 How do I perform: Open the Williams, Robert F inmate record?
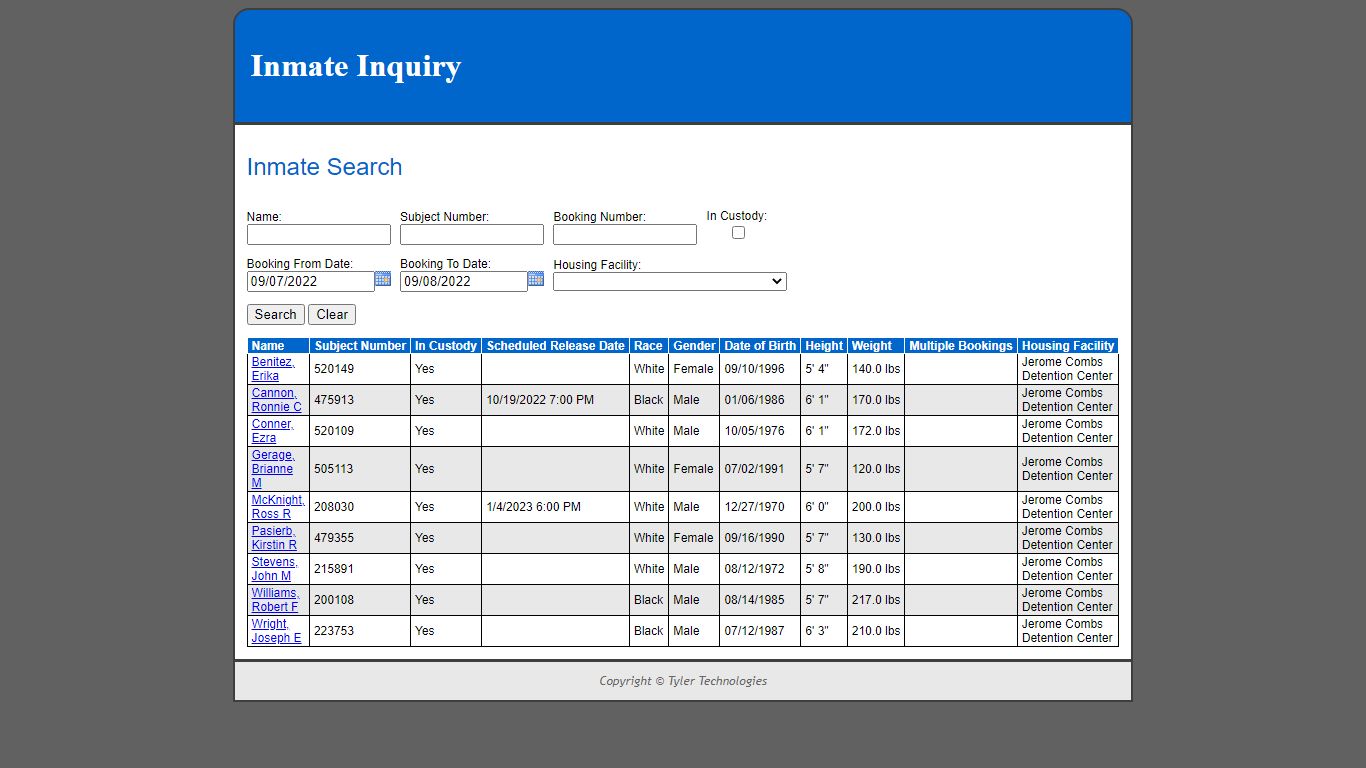[275, 600]
